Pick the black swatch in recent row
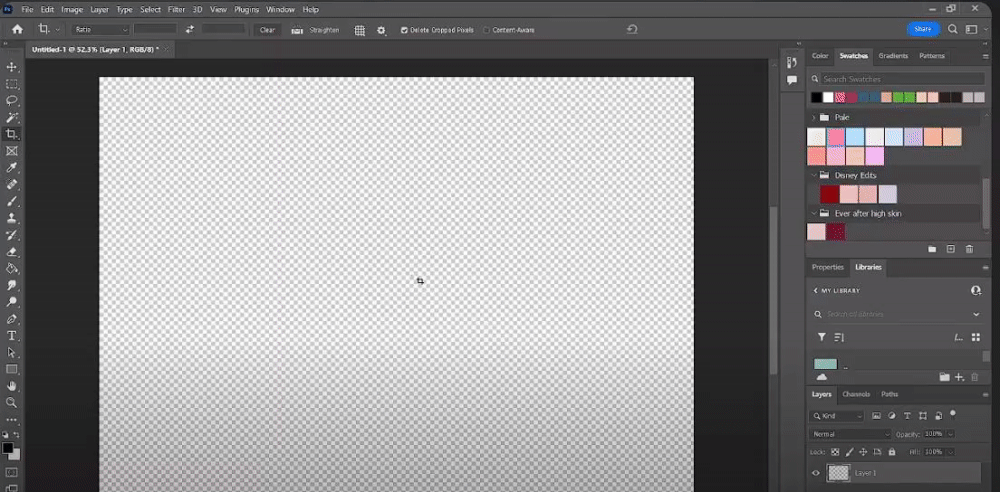 pos(816,98)
